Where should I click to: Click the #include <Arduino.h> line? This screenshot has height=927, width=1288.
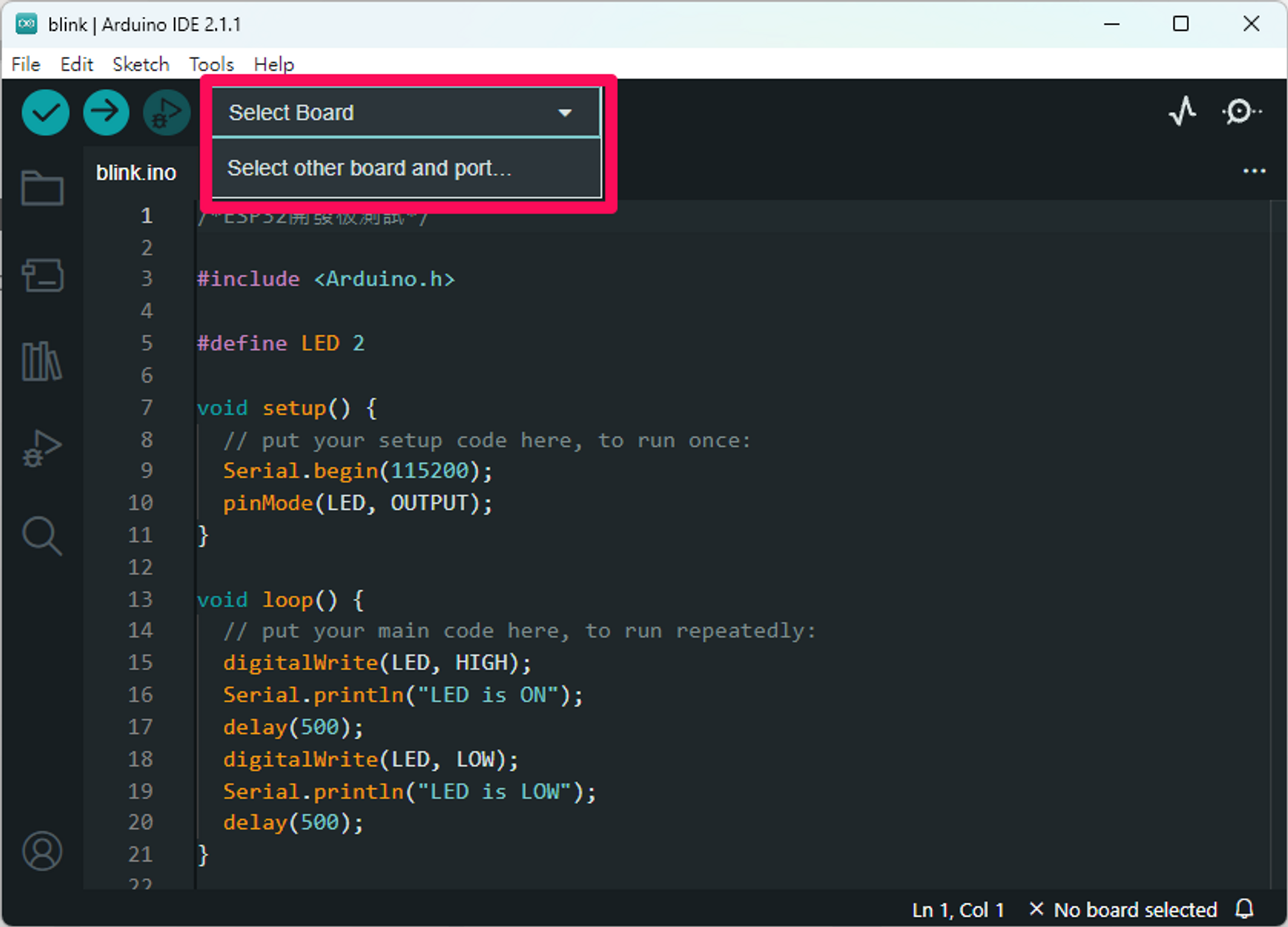point(326,279)
